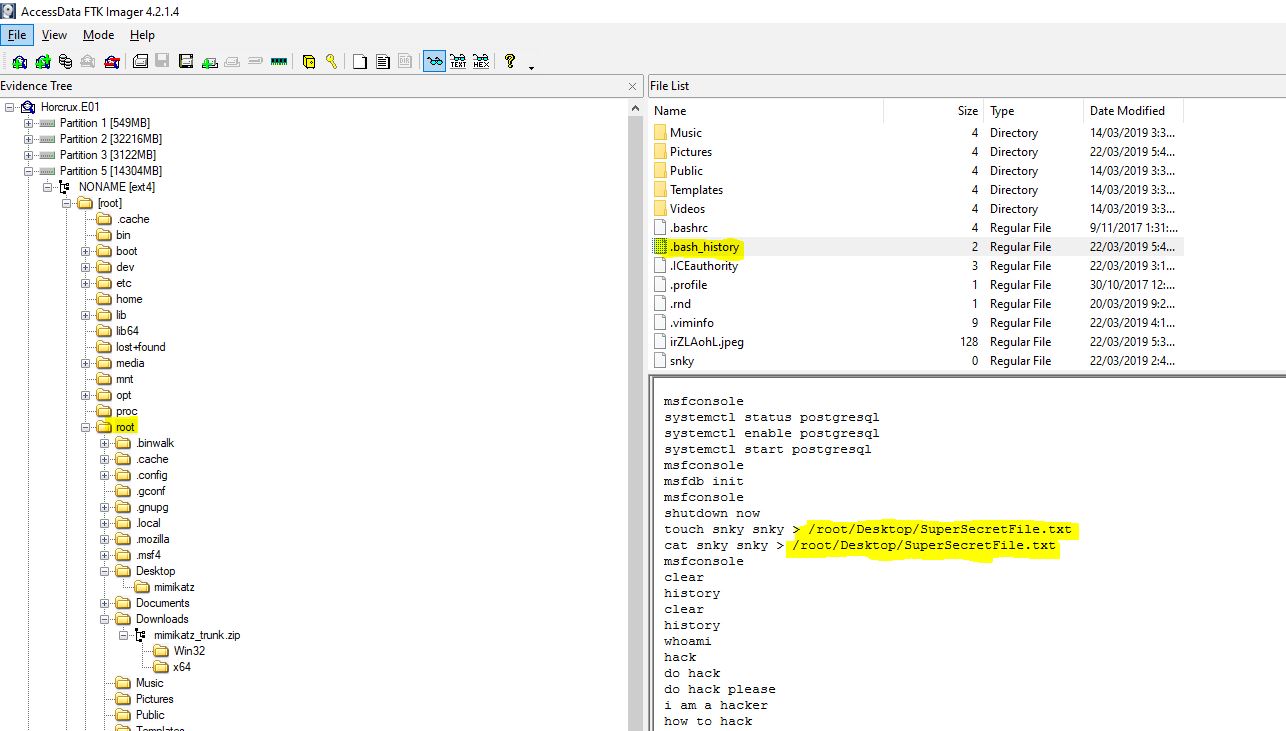Collapse the highlighted root folder node
The image size is (1286, 731).
86,427
